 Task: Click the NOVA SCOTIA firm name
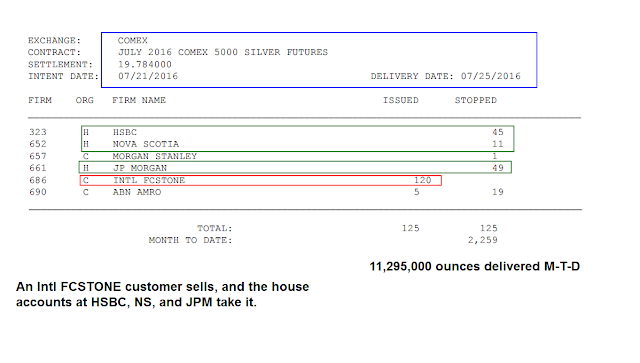(146, 144)
